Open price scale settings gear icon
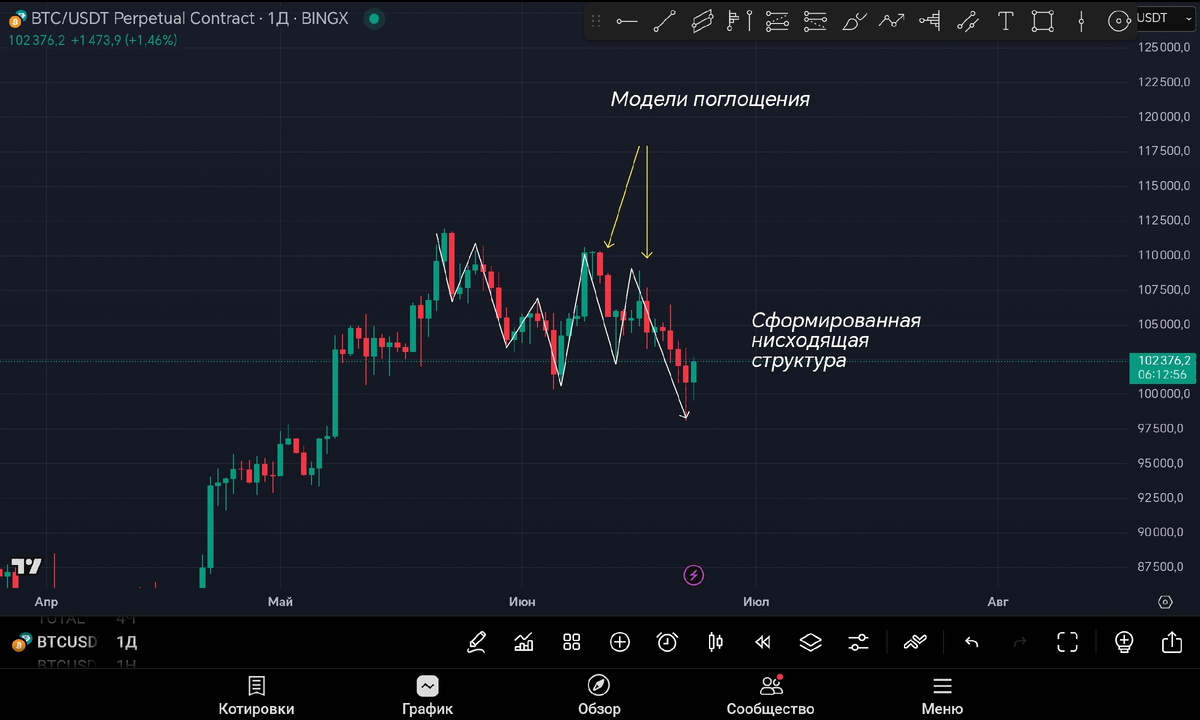 point(1164,602)
